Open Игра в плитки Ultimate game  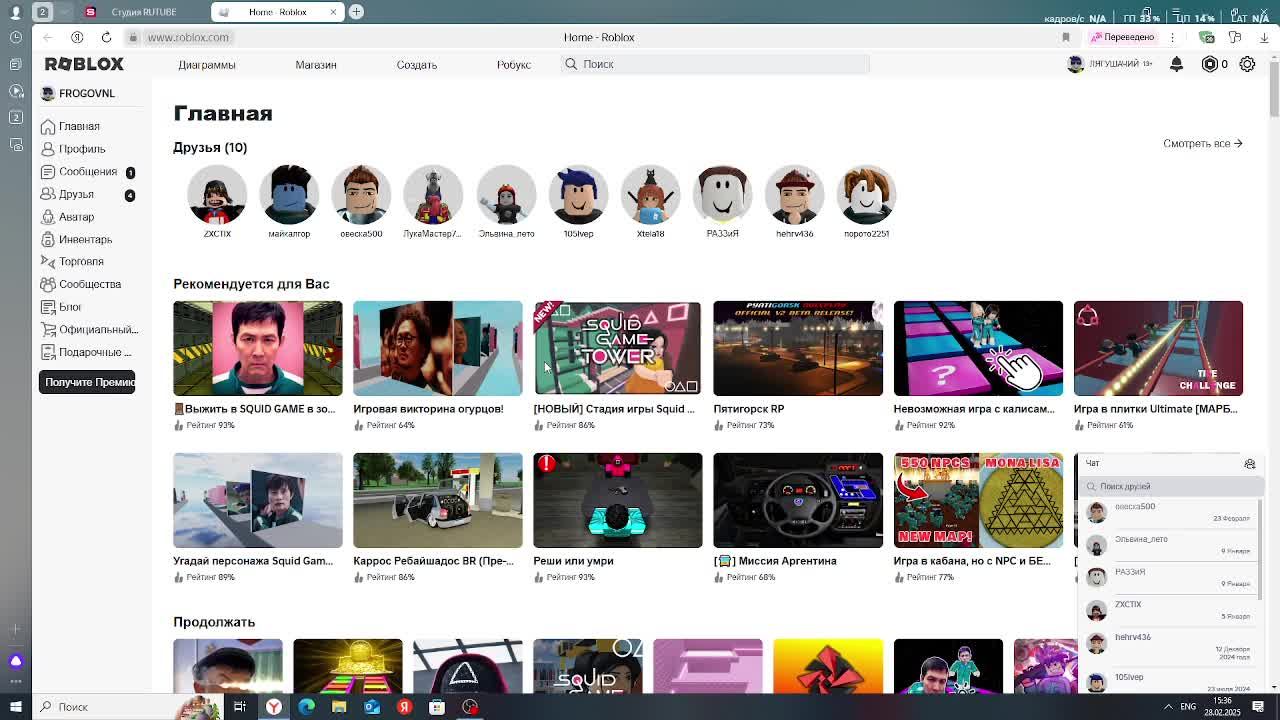tap(1158, 348)
